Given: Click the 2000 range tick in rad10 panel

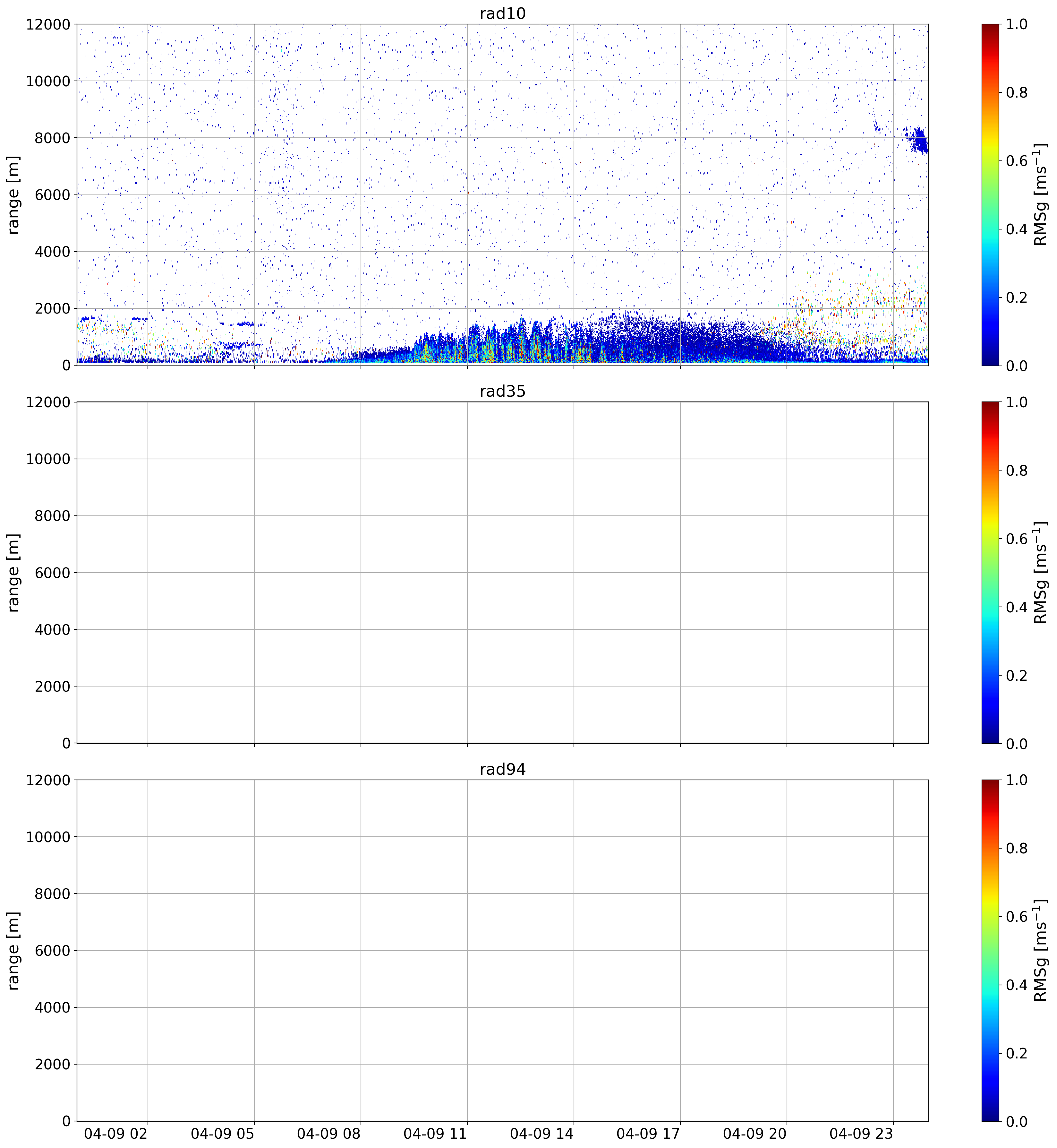Looking at the screenshot, I should pyautogui.click(x=52, y=308).
